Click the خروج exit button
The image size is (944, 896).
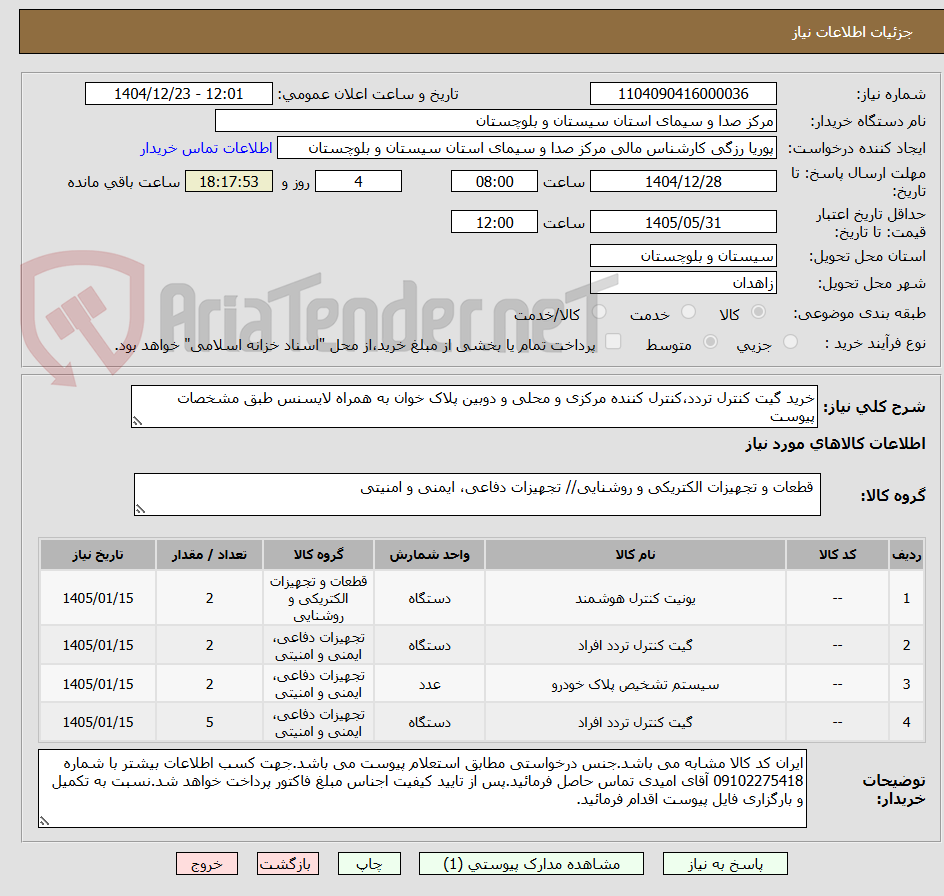coord(206,863)
